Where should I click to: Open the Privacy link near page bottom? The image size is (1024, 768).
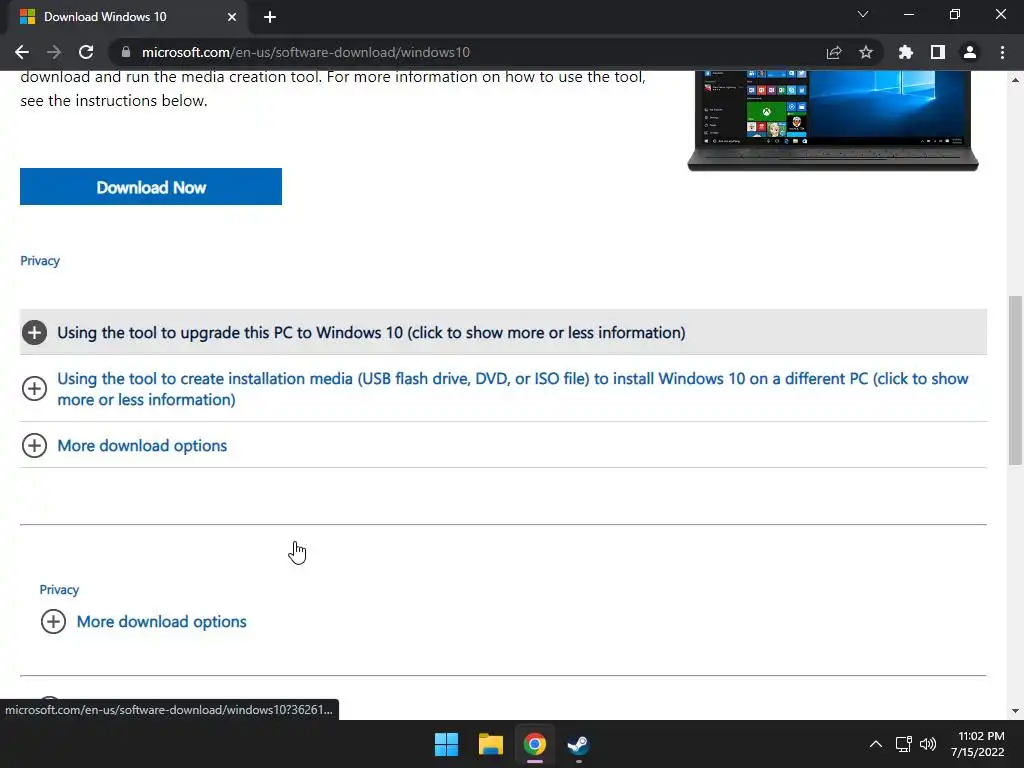click(x=59, y=590)
